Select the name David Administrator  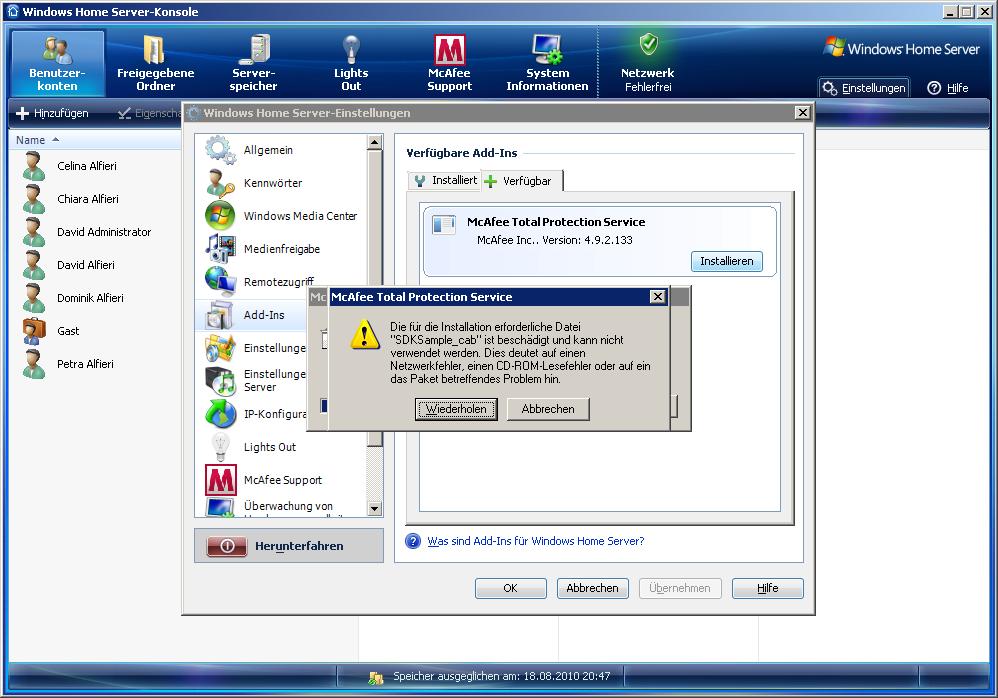coord(104,232)
